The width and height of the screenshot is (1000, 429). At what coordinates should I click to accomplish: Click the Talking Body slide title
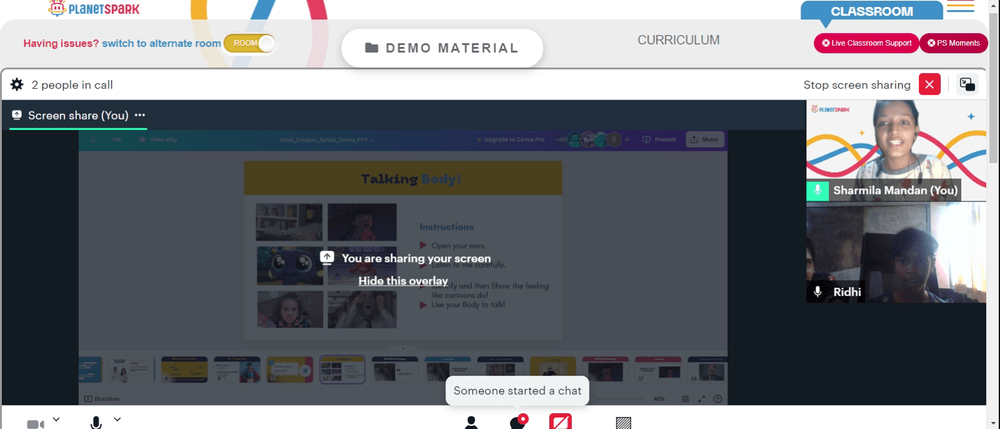click(x=411, y=179)
